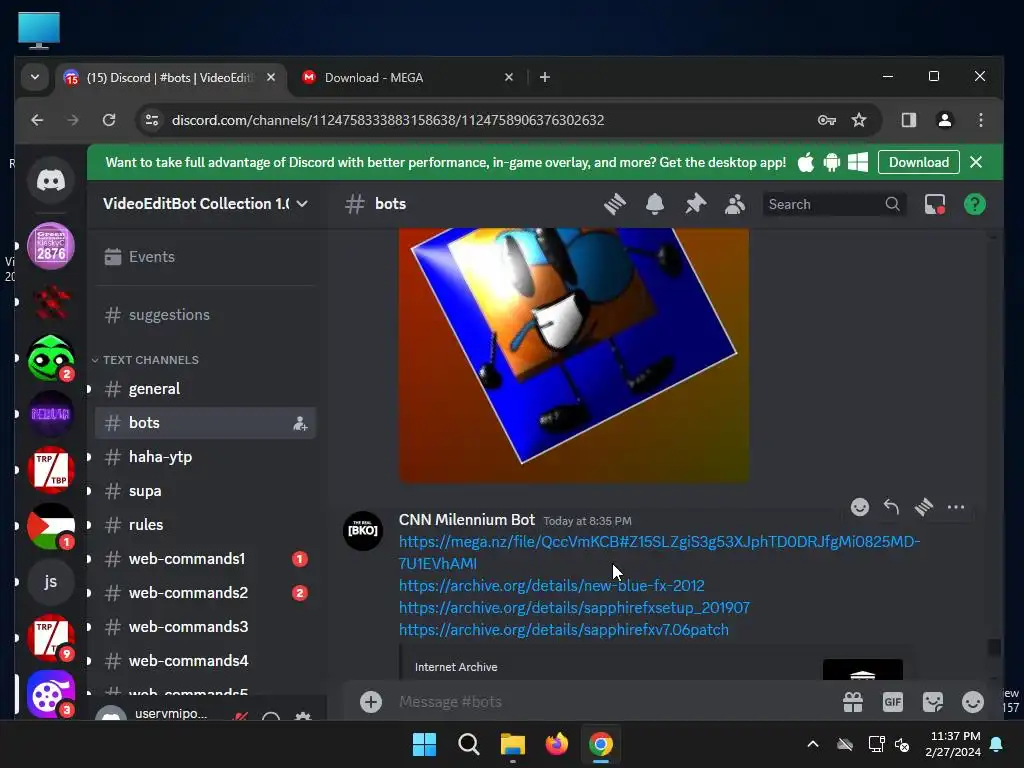Open more options for hovered message
The image size is (1024, 768).
(x=955, y=507)
